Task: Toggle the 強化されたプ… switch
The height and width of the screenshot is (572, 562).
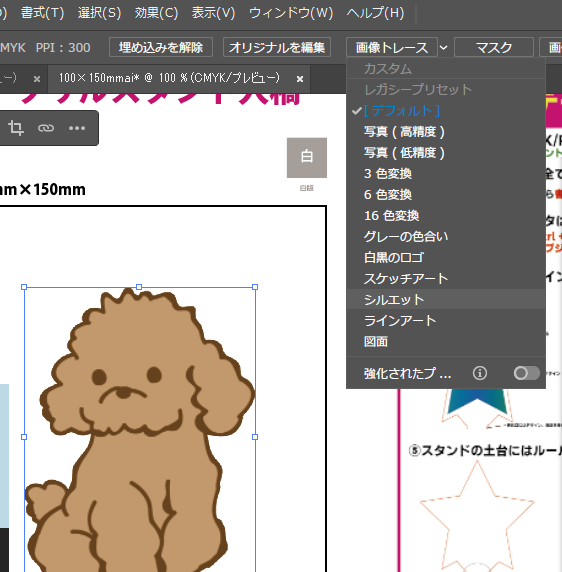Action: [x=527, y=373]
